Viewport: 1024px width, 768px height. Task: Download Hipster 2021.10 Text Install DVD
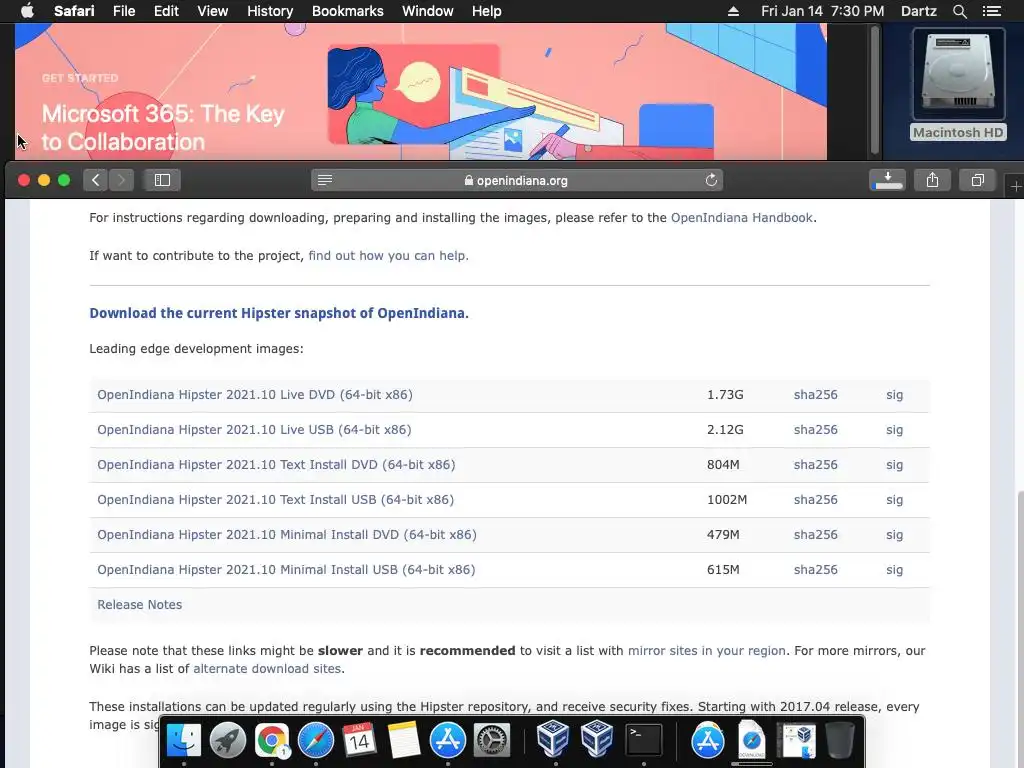tap(276, 464)
